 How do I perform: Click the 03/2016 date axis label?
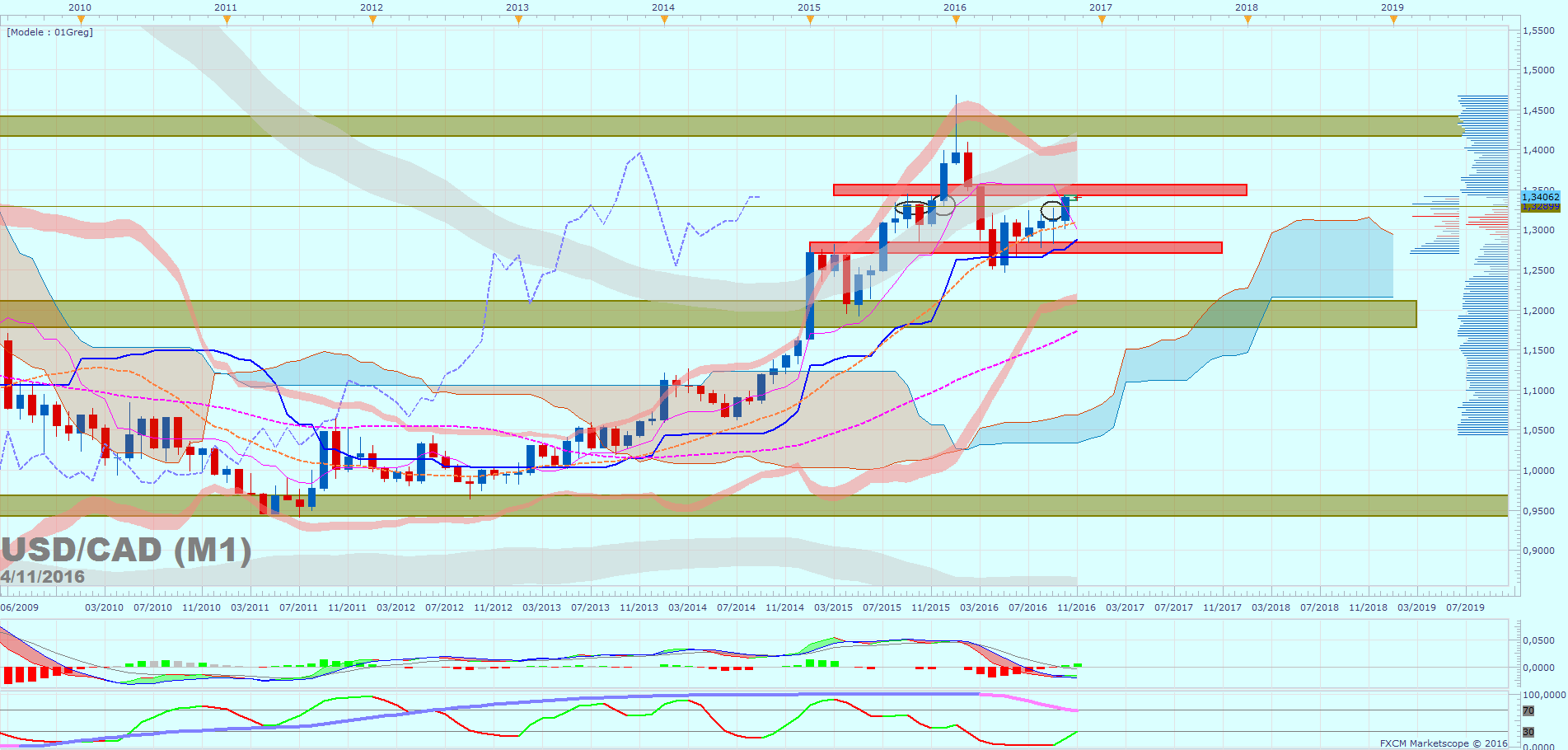coord(980,607)
